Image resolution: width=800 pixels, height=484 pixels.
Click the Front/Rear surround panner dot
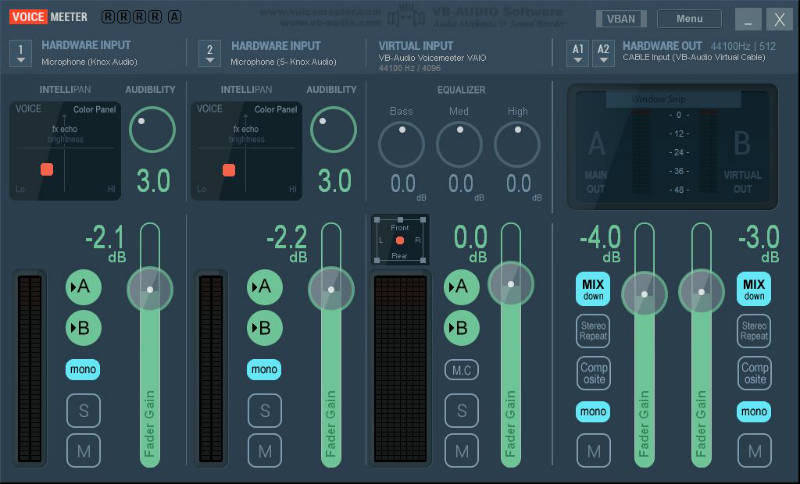pyautogui.click(x=400, y=240)
